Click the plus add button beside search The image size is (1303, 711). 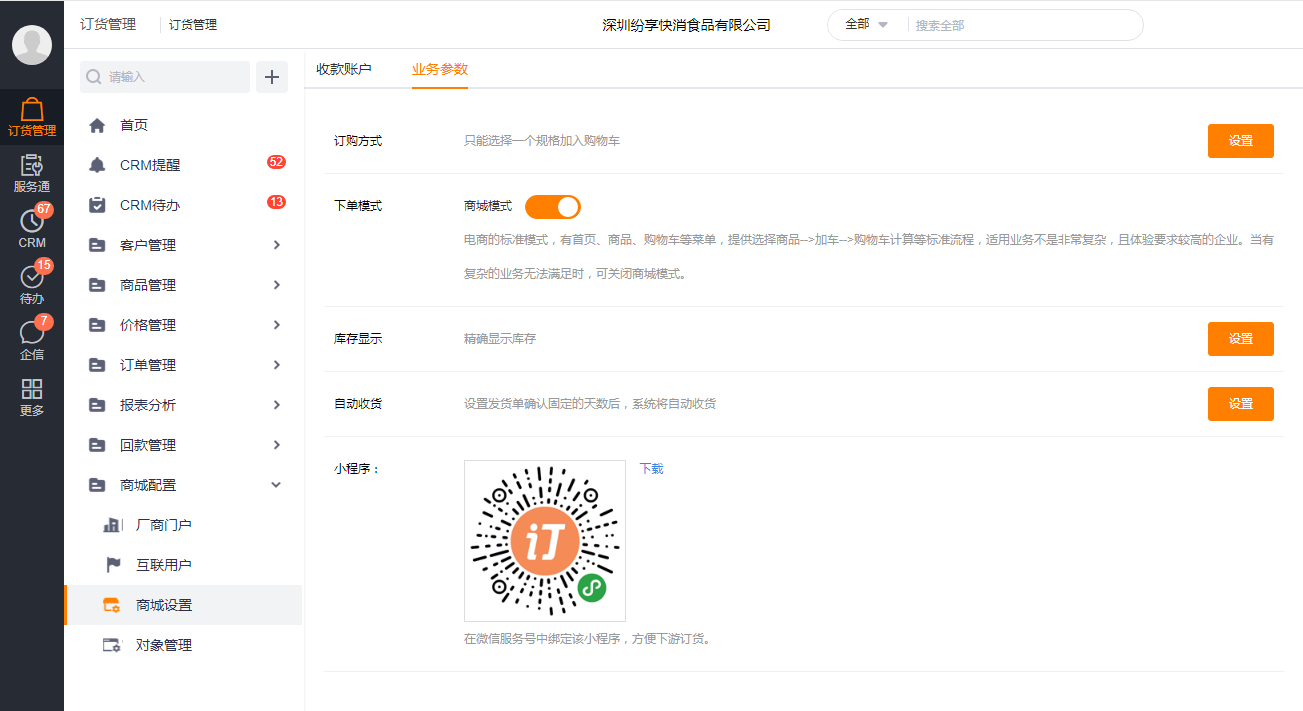(x=272, y=77)
